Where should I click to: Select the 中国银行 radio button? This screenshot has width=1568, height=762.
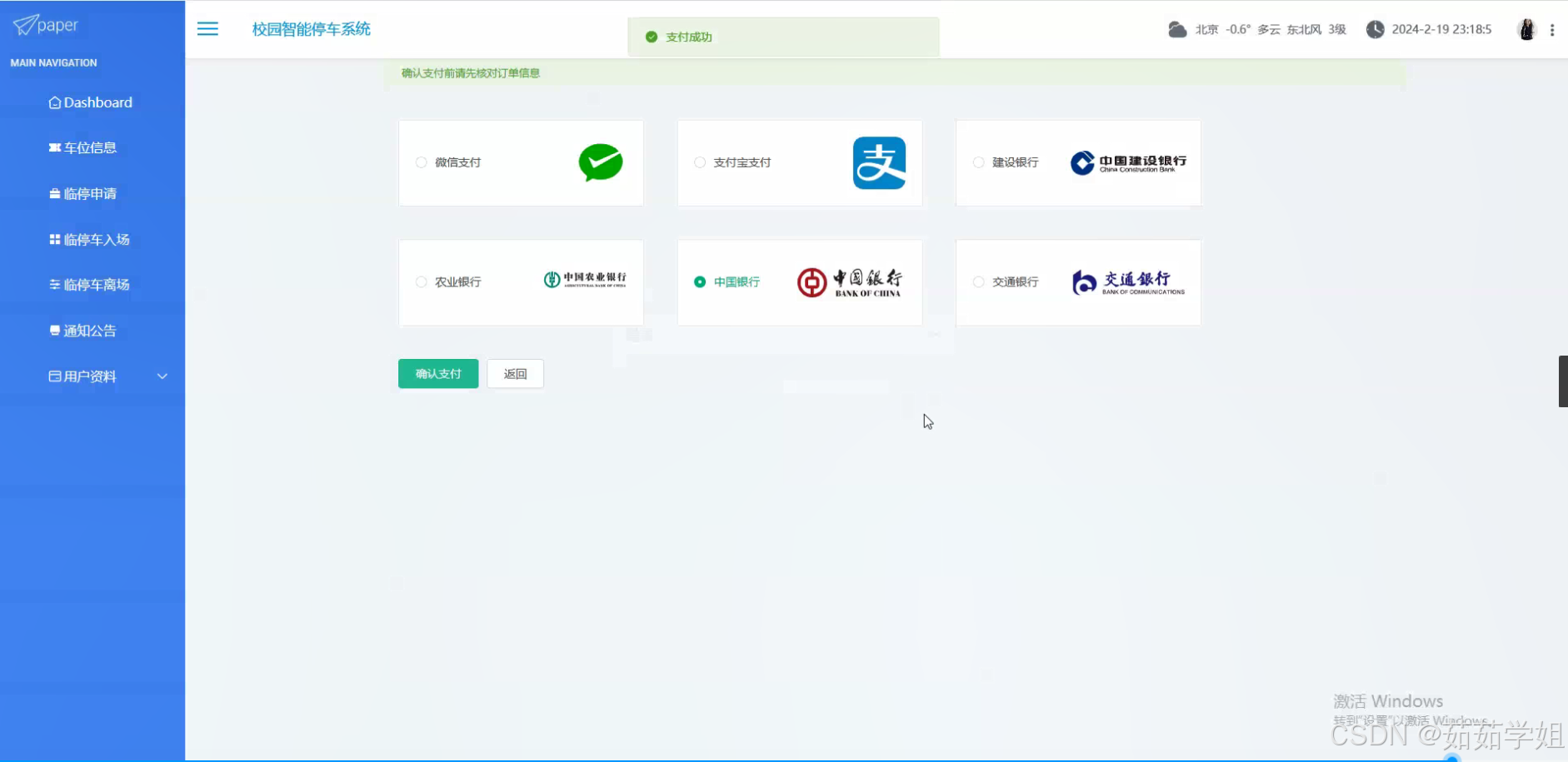pyautogui.click(x=700, y=282)
